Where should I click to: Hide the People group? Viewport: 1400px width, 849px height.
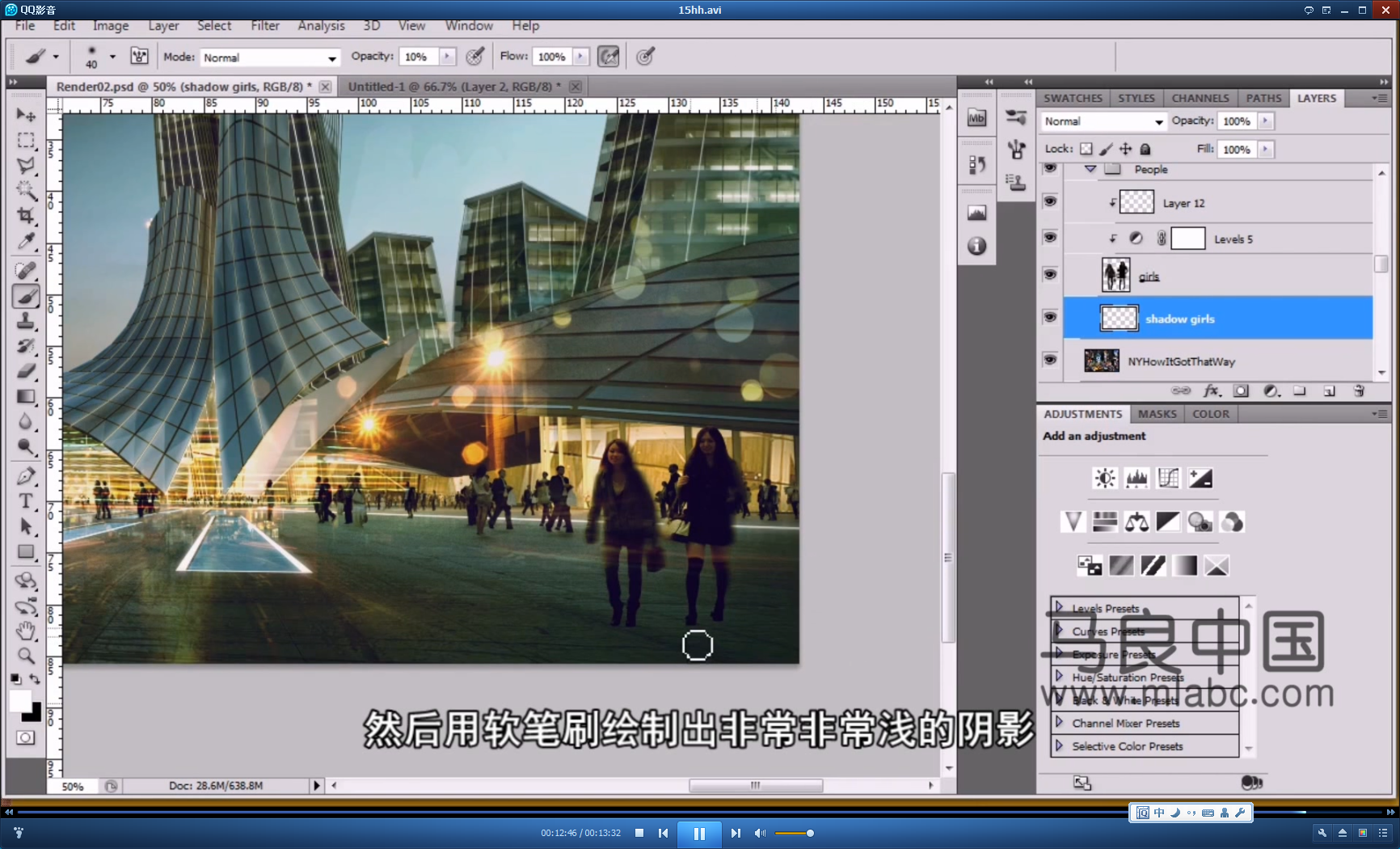(1049, 168)
